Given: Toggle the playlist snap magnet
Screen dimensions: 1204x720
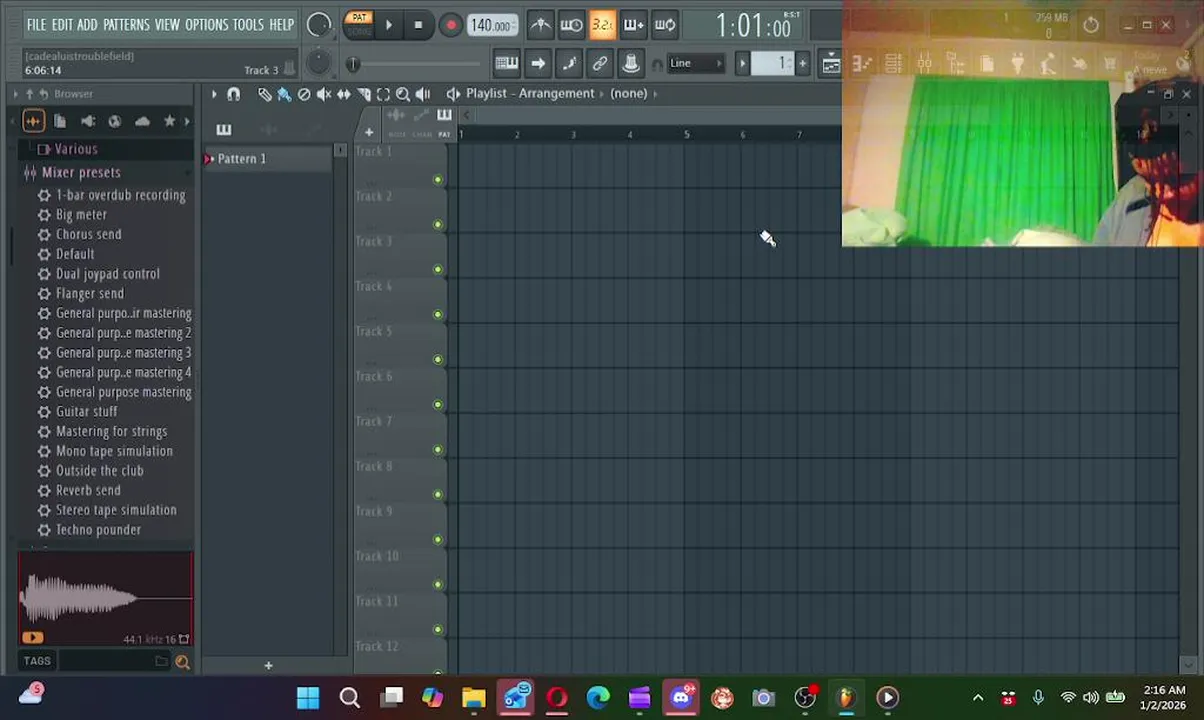Looking at the screenshot, I should (234, 94).
